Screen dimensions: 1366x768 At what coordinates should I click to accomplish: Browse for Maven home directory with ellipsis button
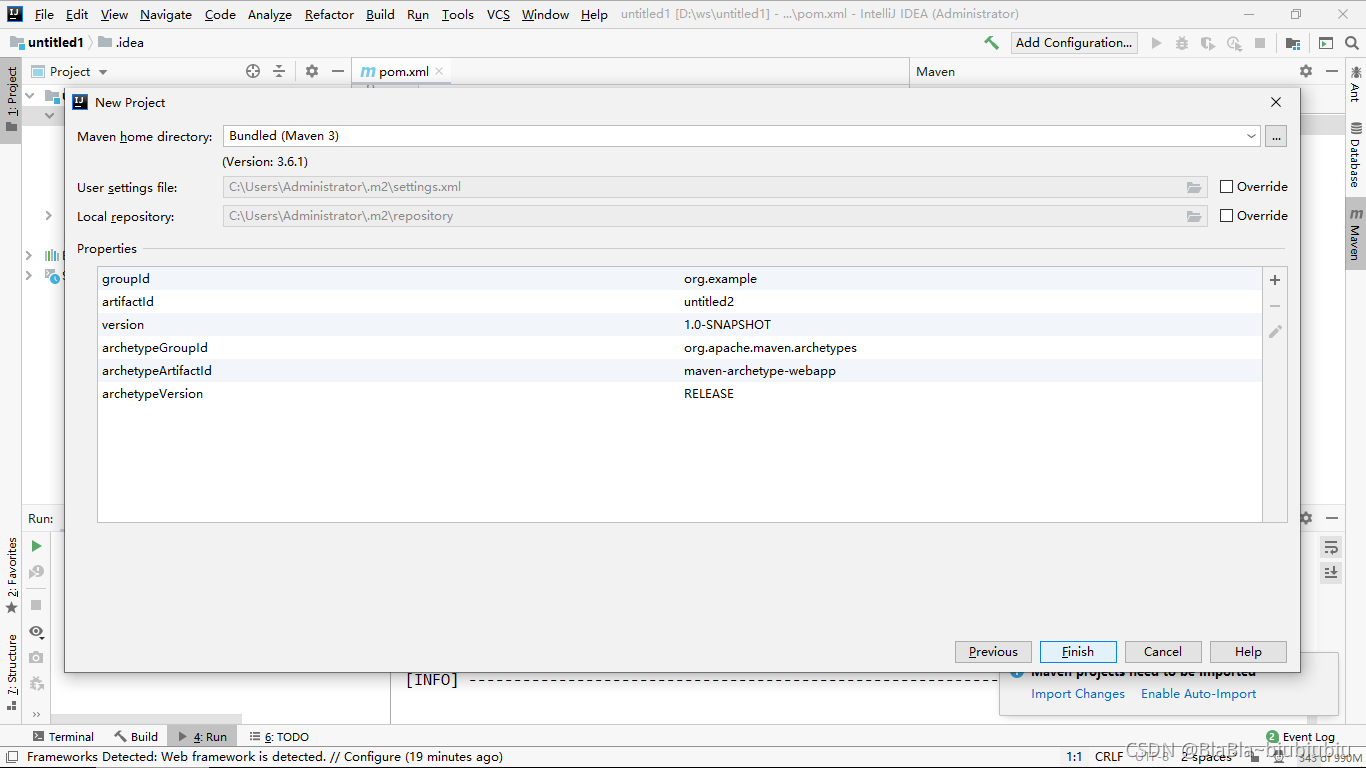[x=1275, y=136]
